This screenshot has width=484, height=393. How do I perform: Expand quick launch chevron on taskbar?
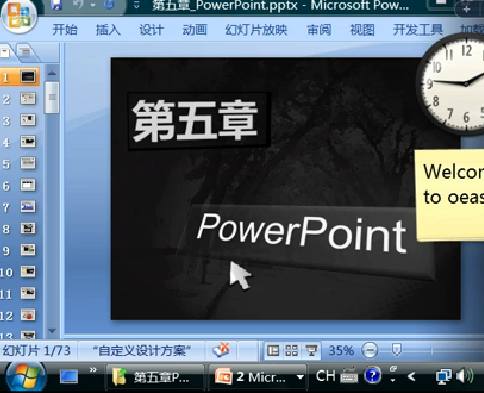point(93,370)
